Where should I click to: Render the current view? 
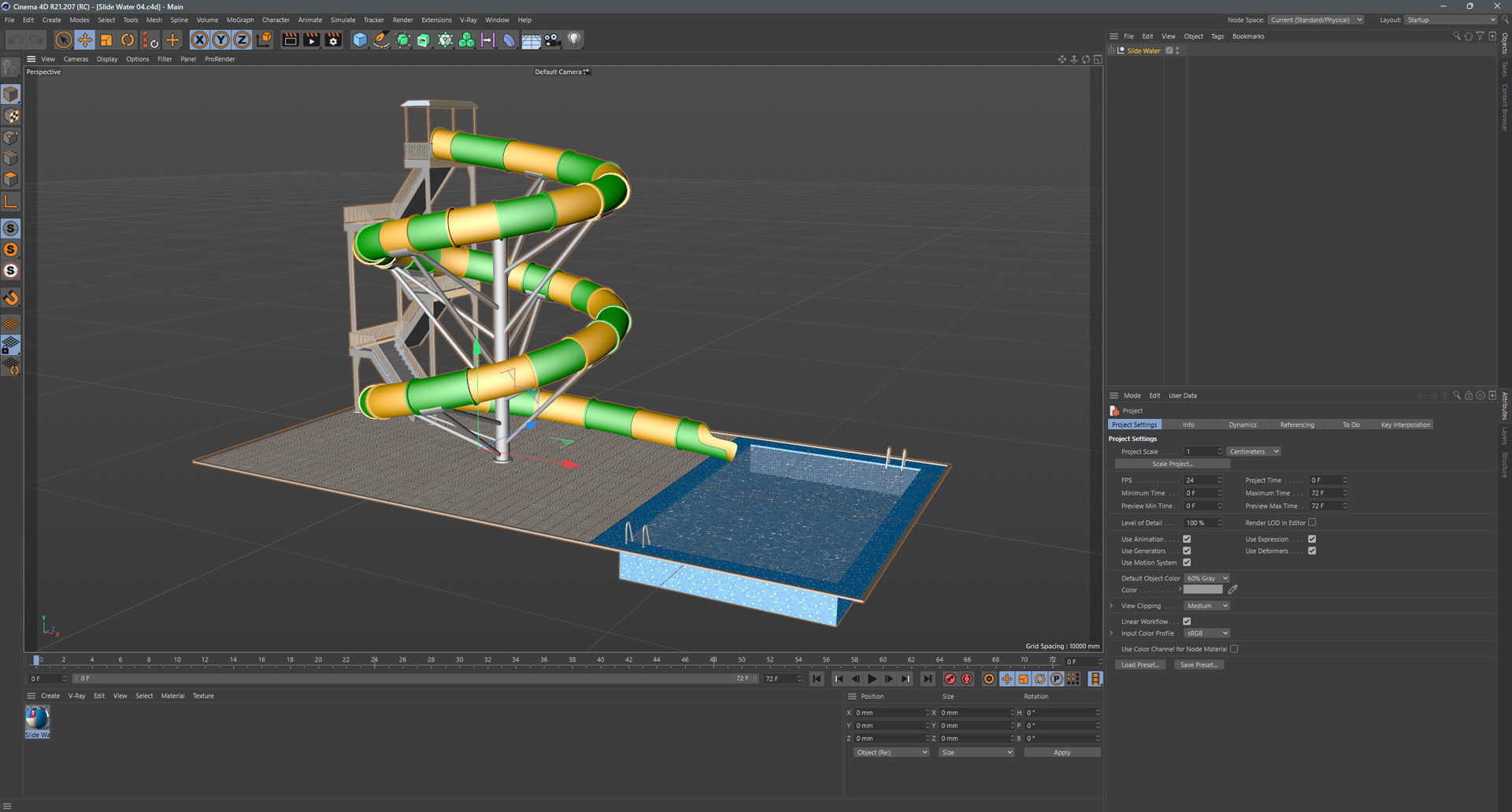click(x=291, y=40)
